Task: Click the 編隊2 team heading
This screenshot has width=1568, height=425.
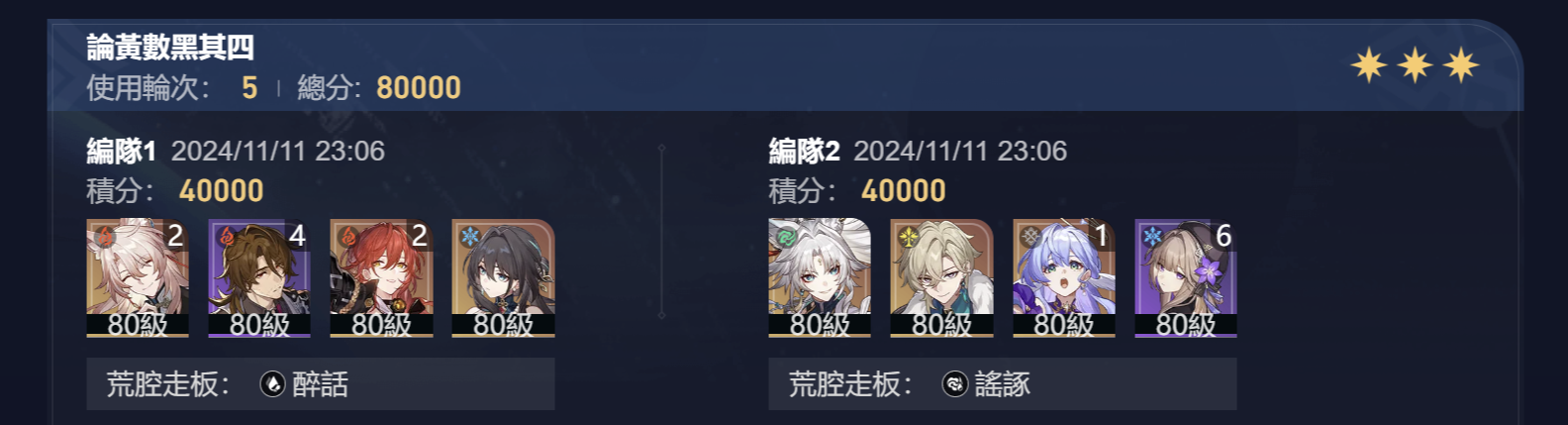Action: [x=804, y=151]
